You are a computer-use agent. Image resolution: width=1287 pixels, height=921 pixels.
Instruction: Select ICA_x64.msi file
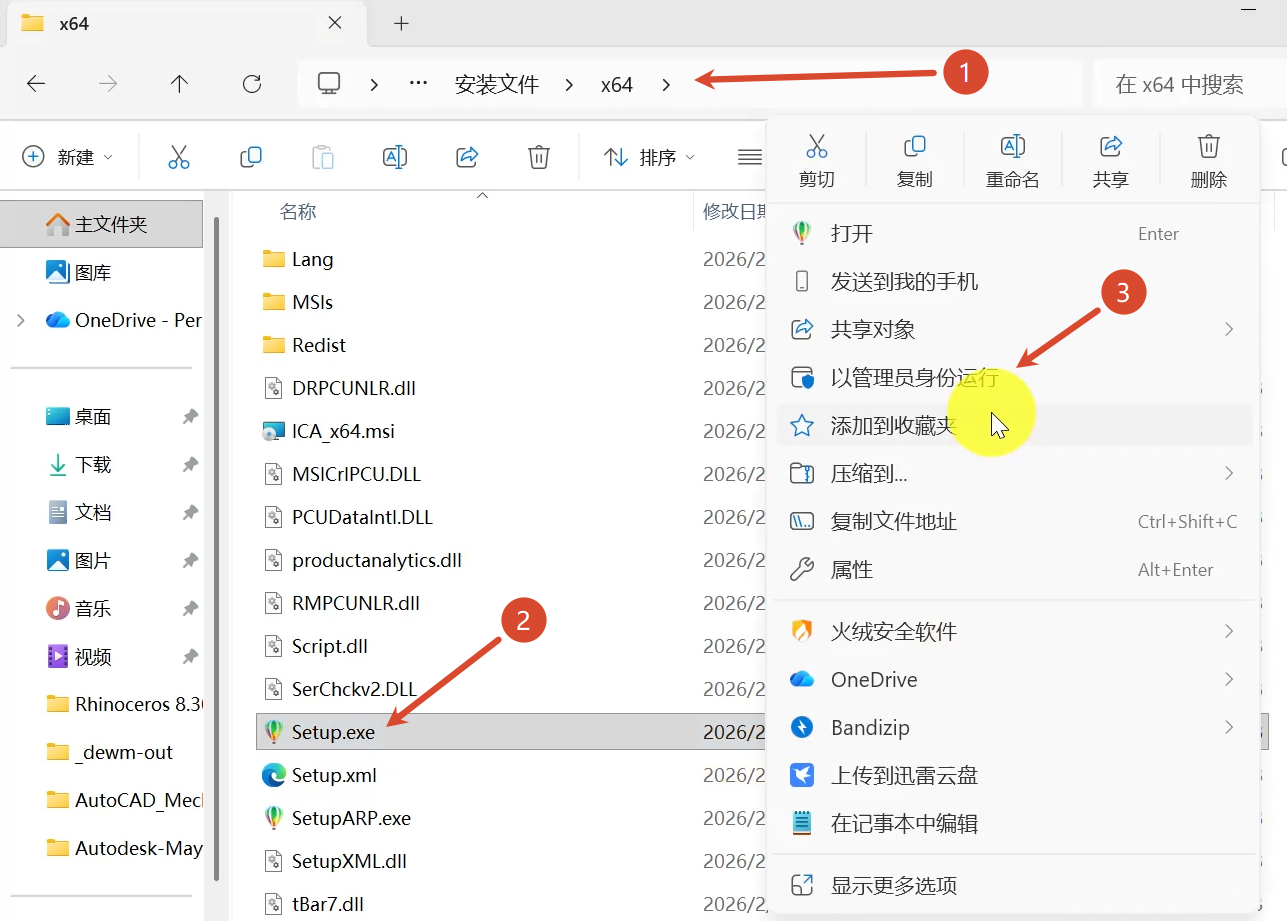pos(328,431)
